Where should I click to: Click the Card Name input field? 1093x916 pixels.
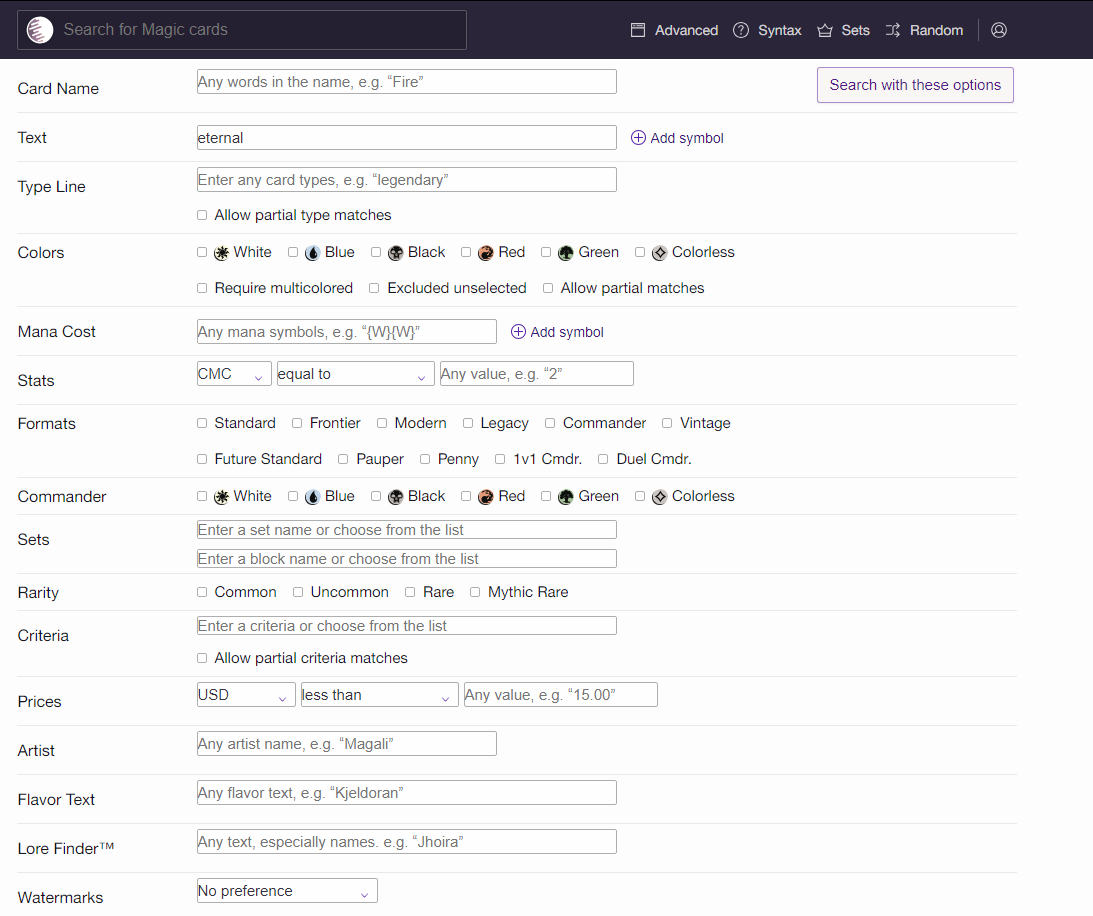pyautogui.click(x=406, y=82)
